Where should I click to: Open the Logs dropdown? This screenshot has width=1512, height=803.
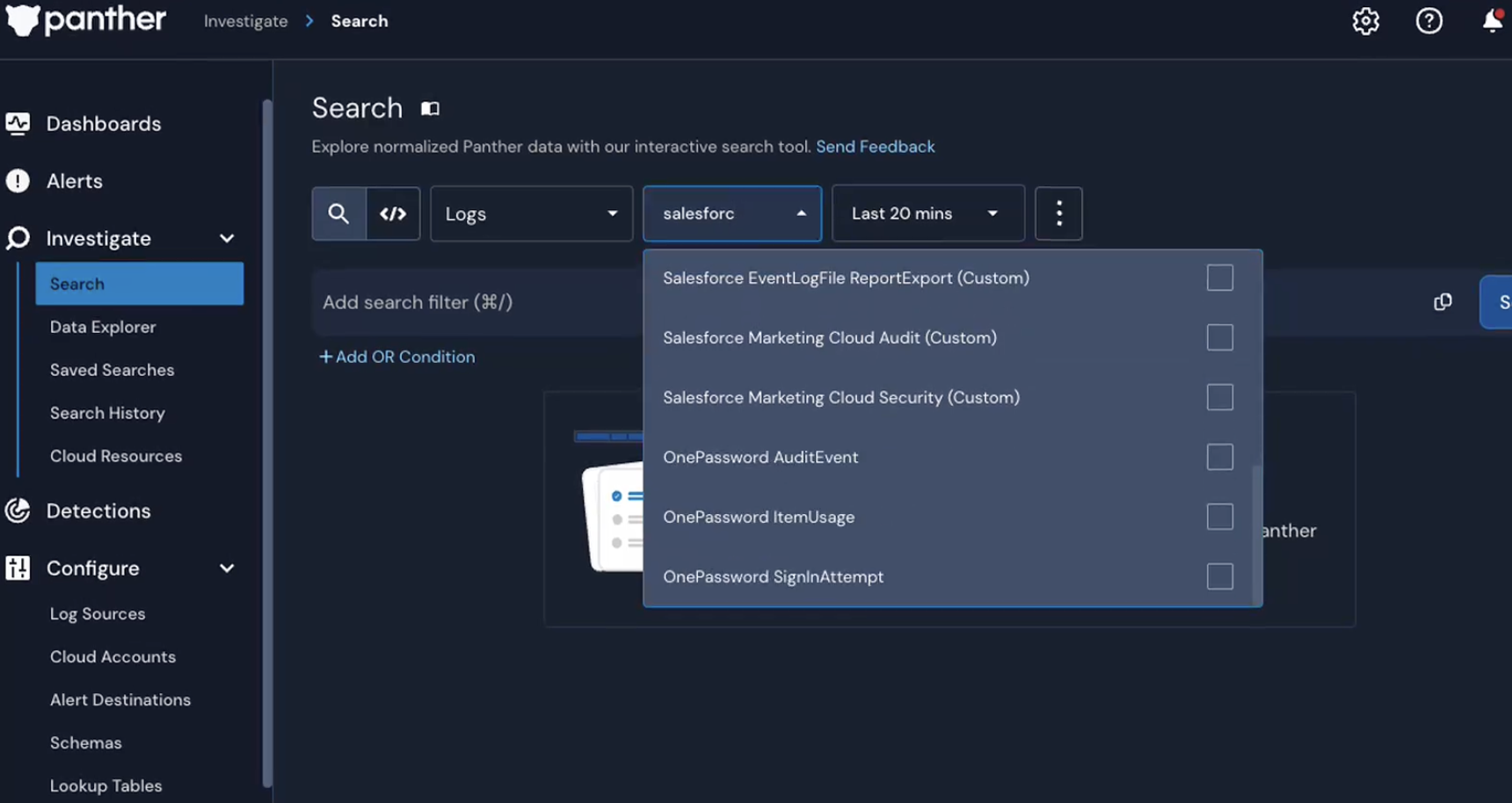click(531, 213)
